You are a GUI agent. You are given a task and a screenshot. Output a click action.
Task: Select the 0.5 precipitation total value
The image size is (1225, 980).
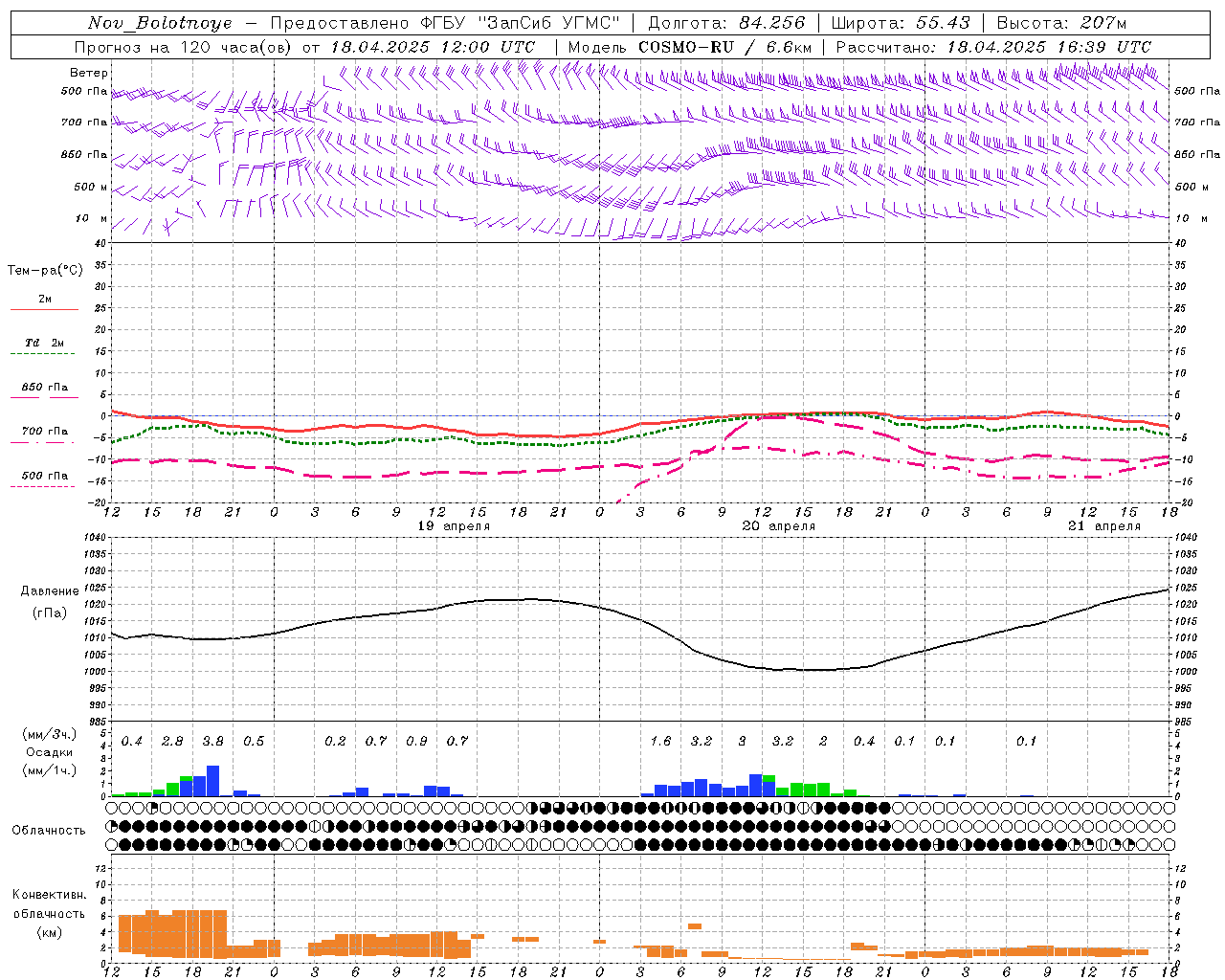[x=254, y=742]
